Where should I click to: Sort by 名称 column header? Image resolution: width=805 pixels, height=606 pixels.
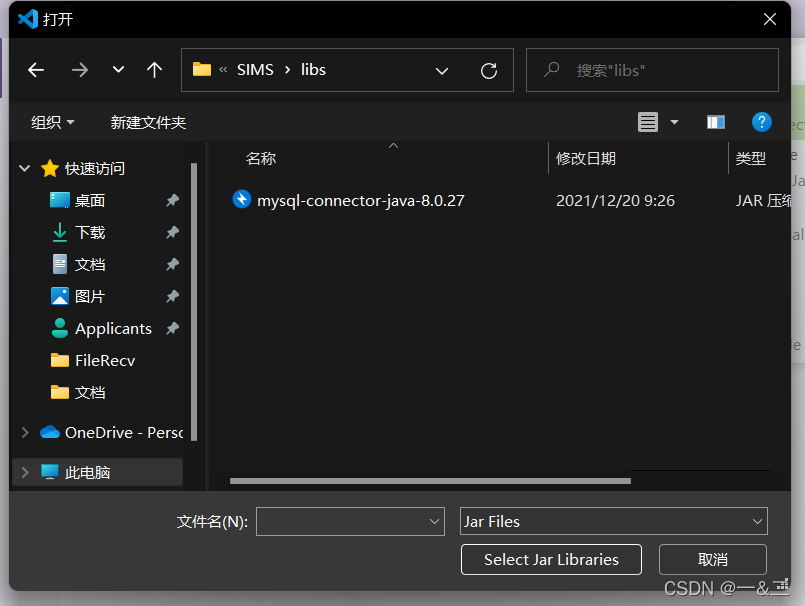(x=261, y=158)
